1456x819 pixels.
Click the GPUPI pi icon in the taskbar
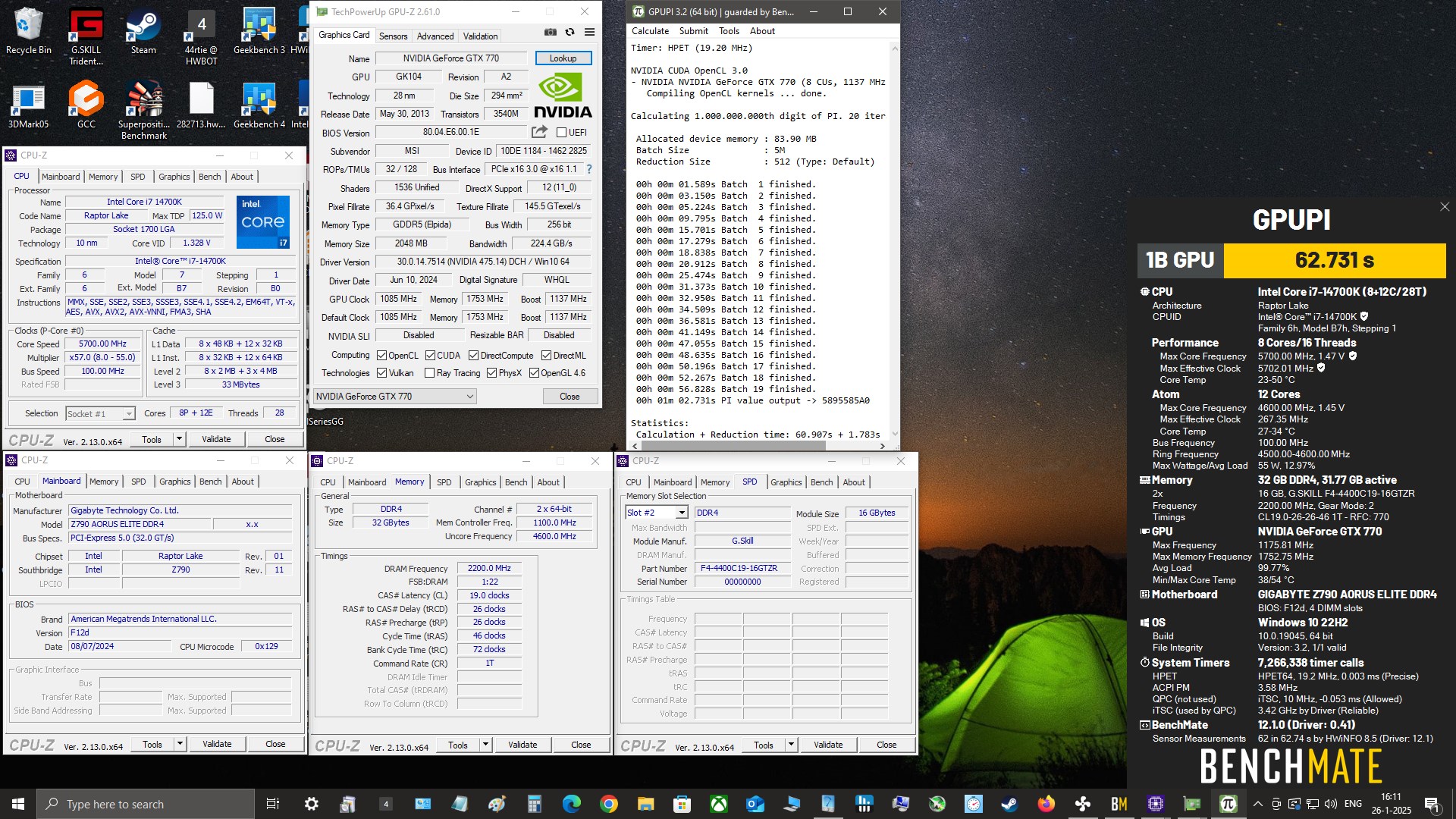[x=1228, y=804]
